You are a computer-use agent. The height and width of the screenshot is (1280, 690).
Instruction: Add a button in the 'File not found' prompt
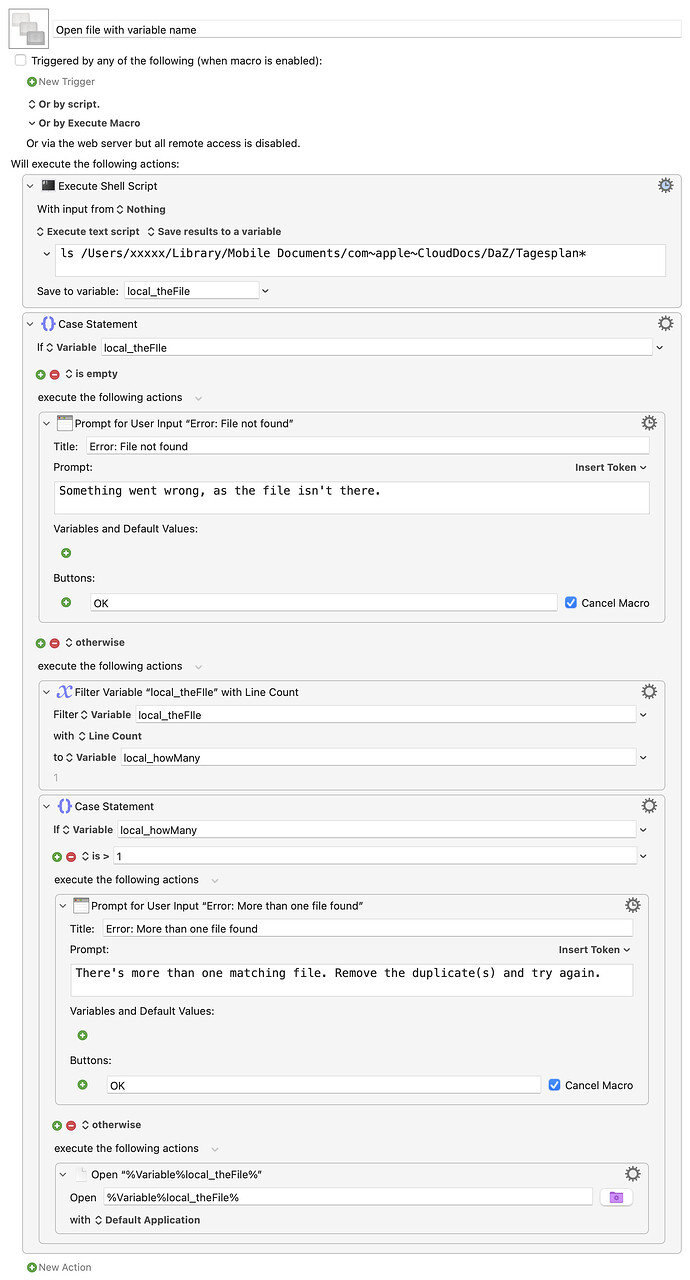tap(66, 603)
